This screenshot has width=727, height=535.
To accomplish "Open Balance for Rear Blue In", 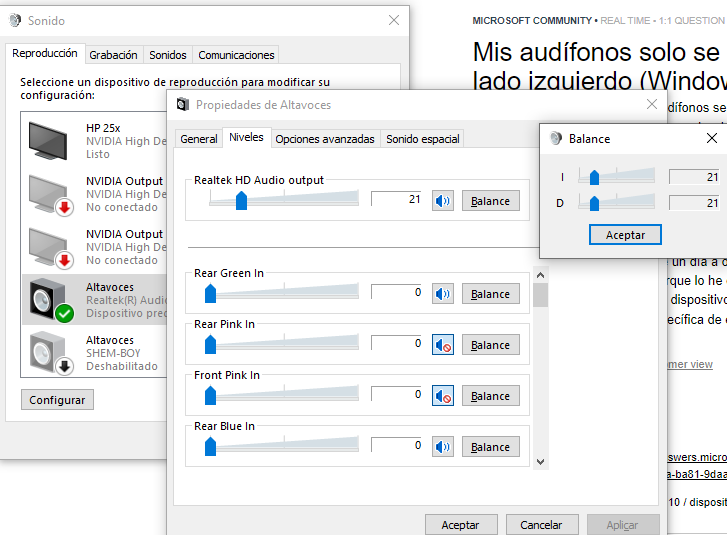I will click(491, 446).
